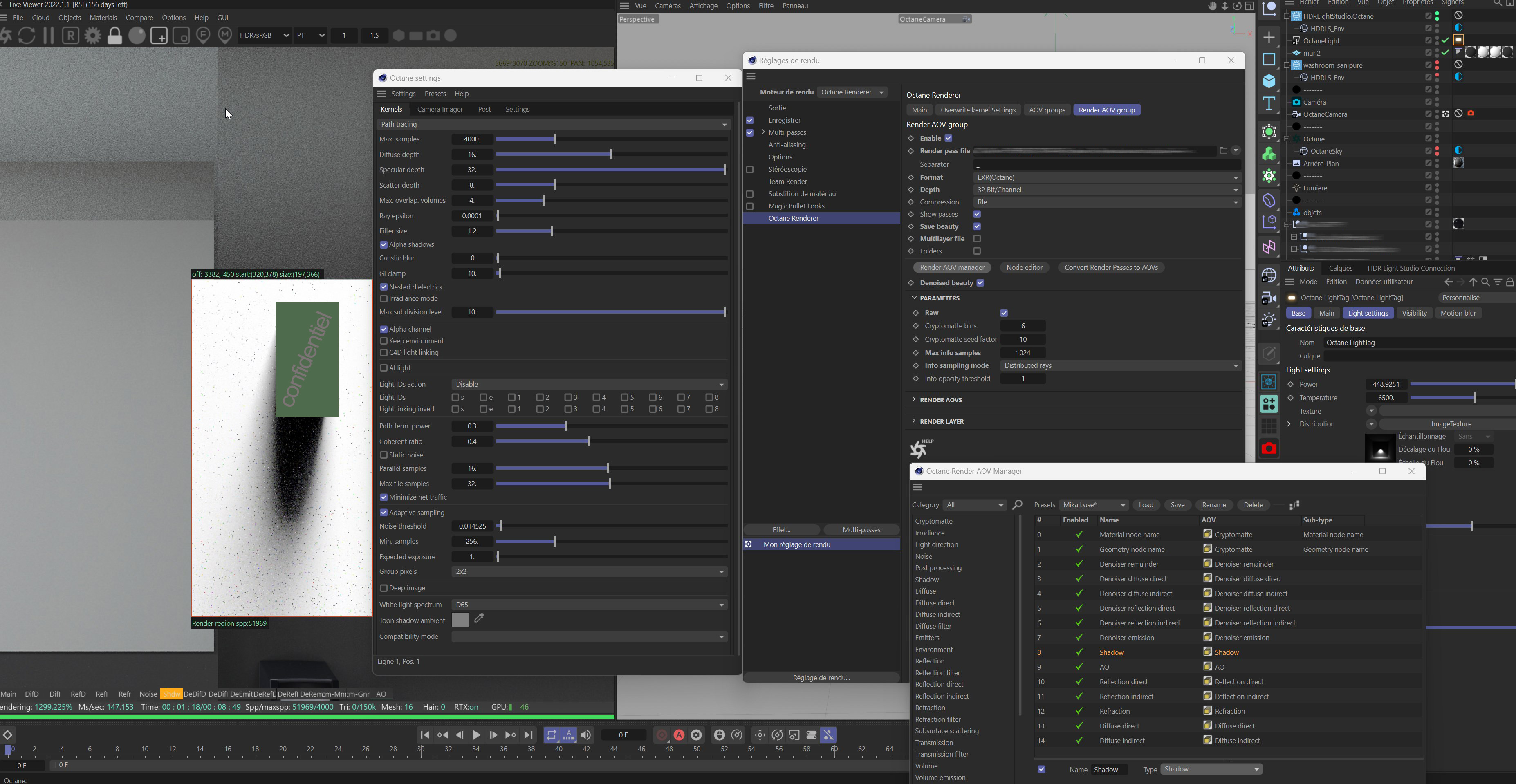Click the Live Viewer settings gear icon
The height and width of the screenshot is (784, 1516).
click(x=92, y=36)
